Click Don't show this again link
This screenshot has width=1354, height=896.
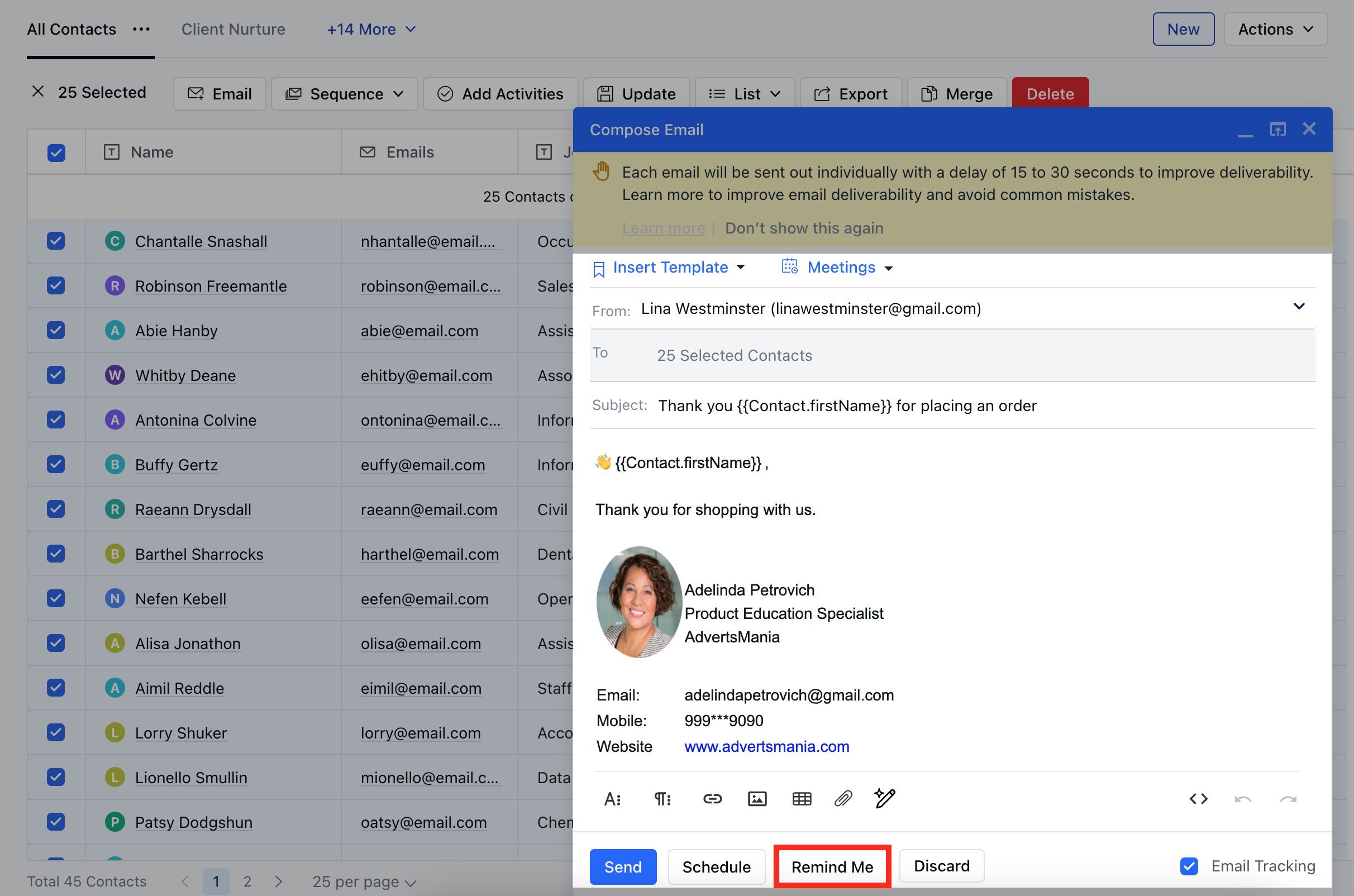(804, 228)
